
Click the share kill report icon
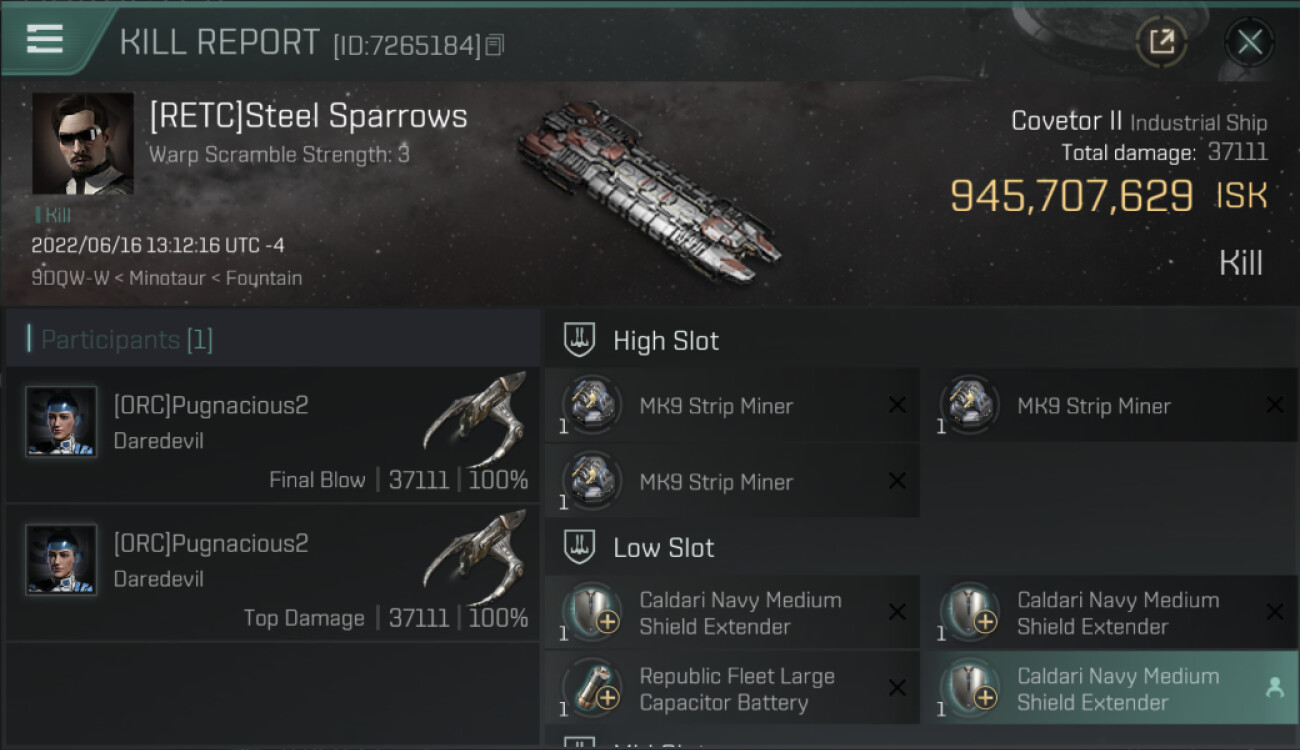pos(1161,42)
